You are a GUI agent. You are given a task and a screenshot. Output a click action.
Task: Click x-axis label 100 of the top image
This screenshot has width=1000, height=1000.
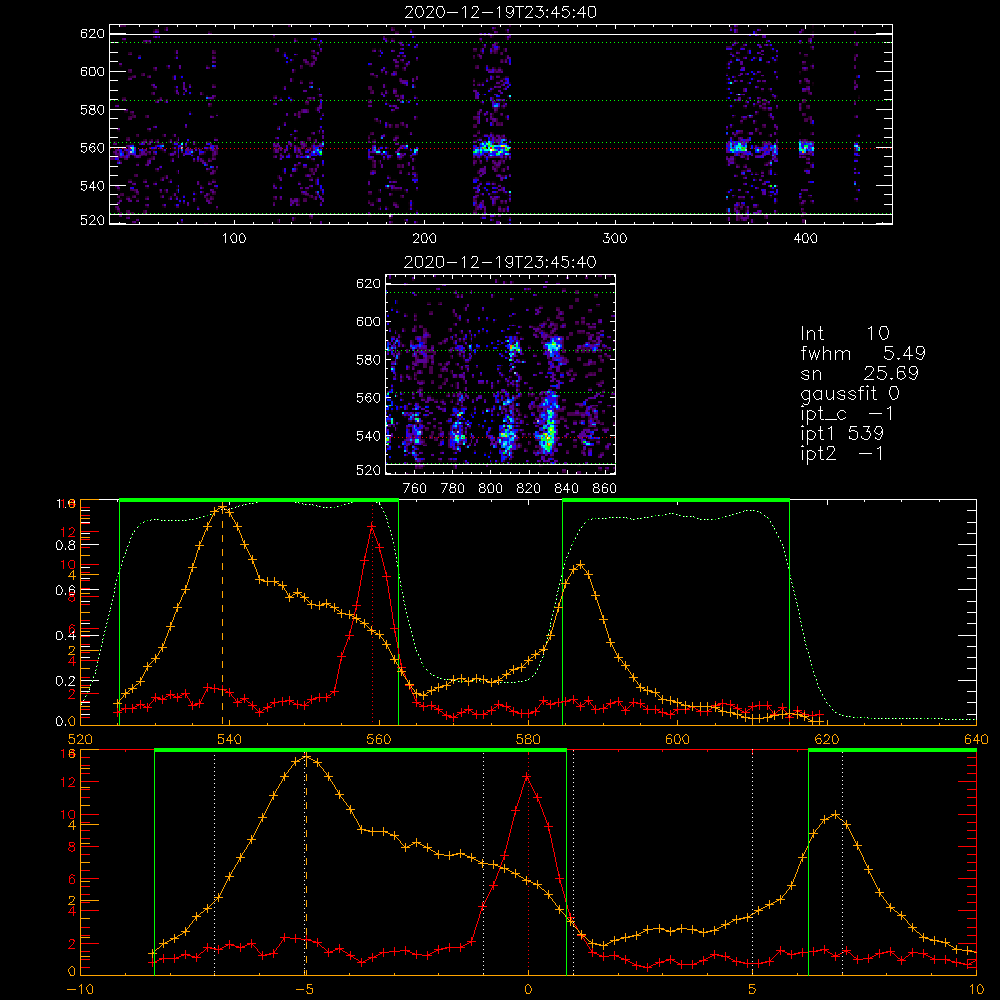[x=233, y=239]
